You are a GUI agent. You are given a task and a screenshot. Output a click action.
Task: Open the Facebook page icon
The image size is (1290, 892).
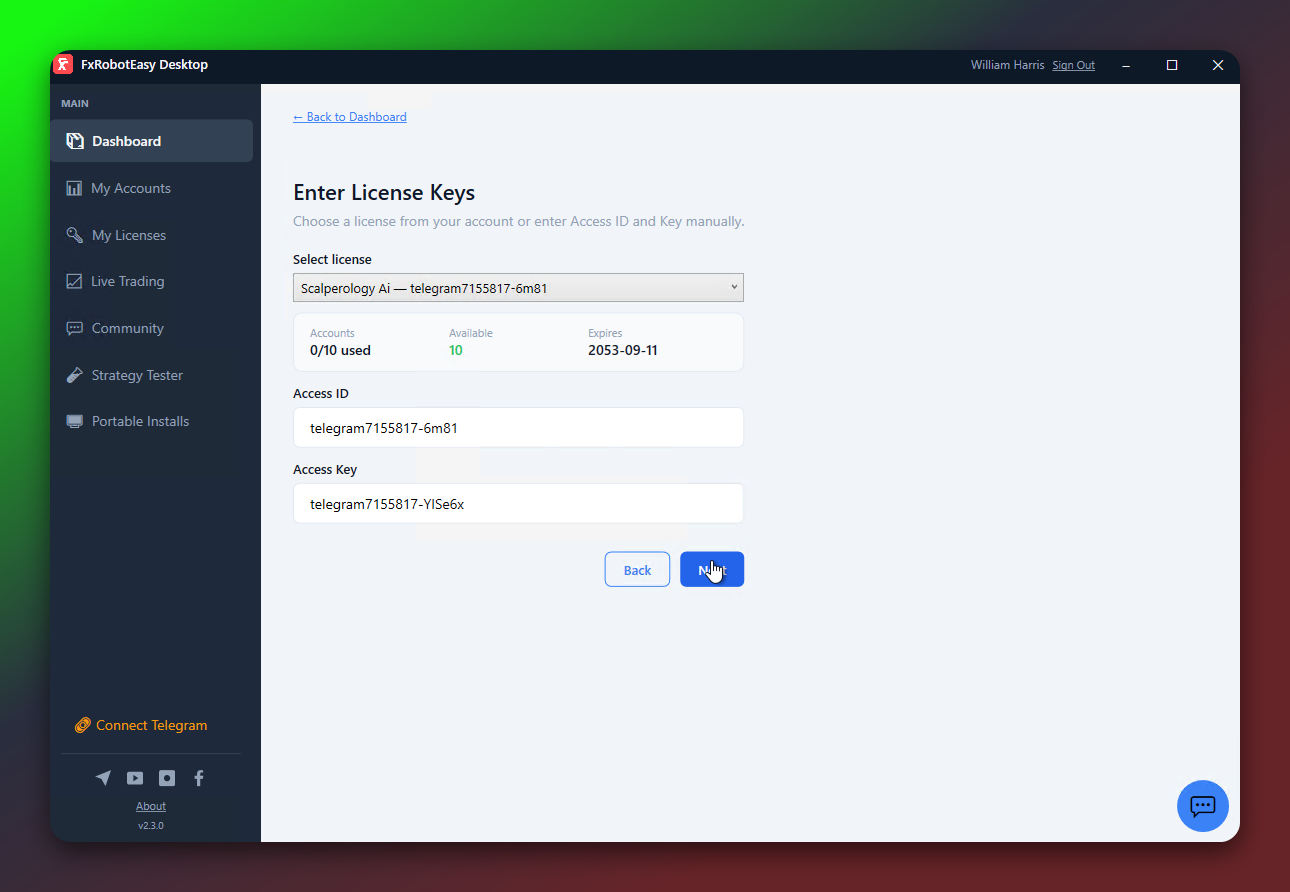[199, 777]
